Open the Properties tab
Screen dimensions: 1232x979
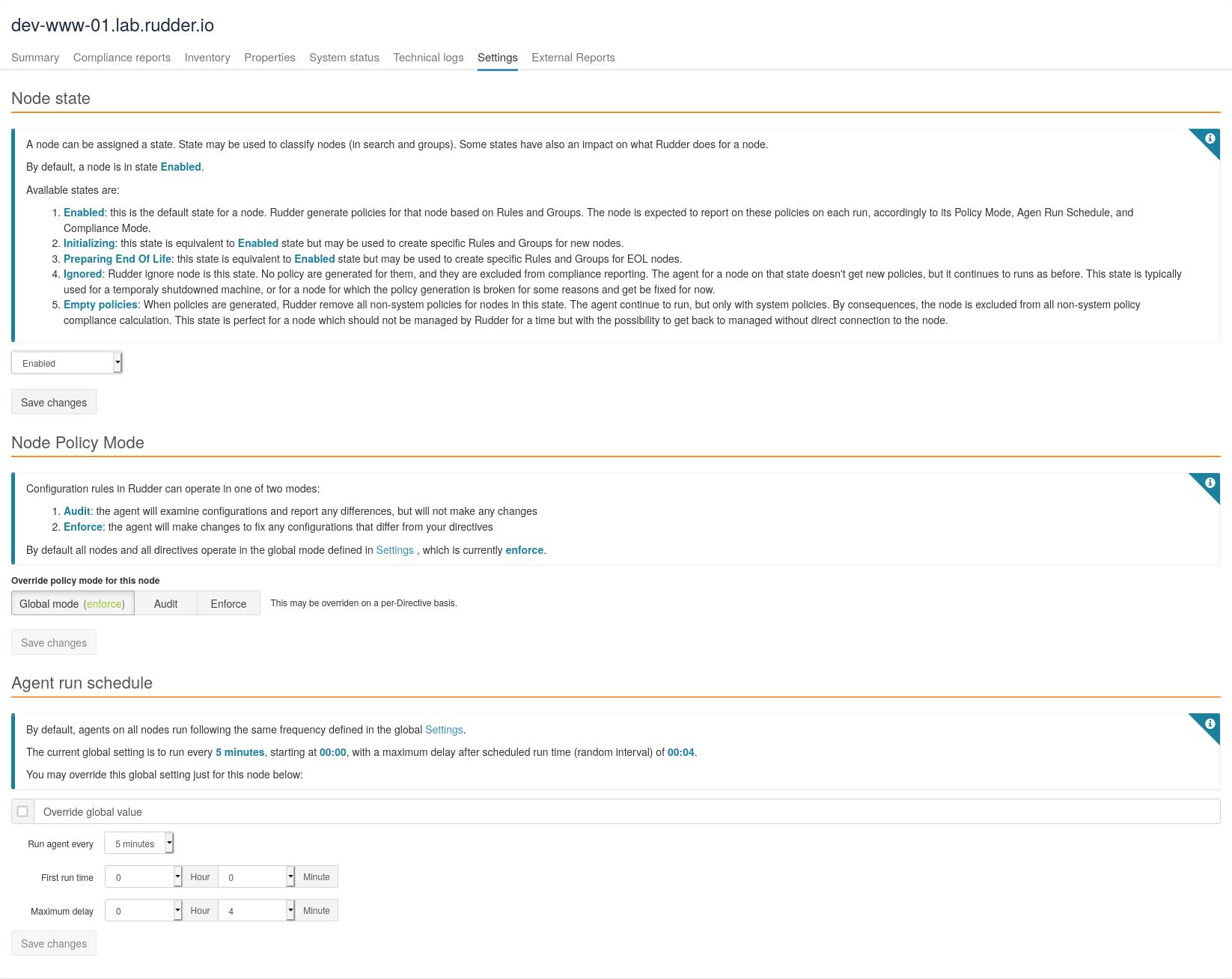click(269, 58)
